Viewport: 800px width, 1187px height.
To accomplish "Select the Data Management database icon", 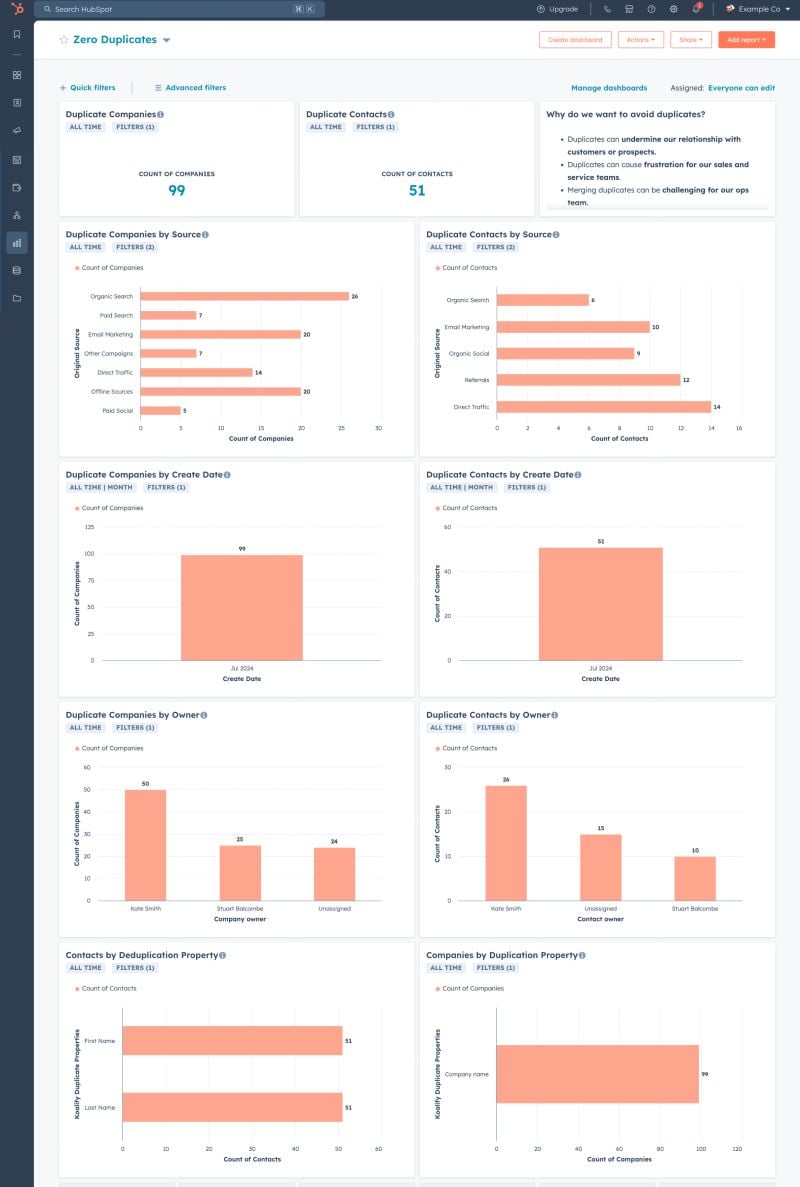I will click(15, 270).
